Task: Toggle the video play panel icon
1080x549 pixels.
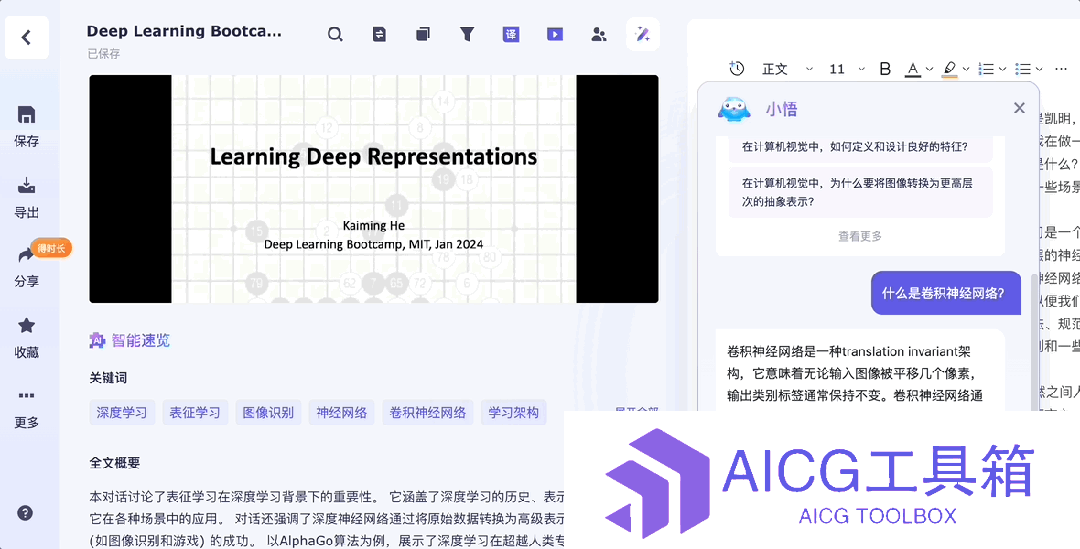Action: click(x=554, y=34)
